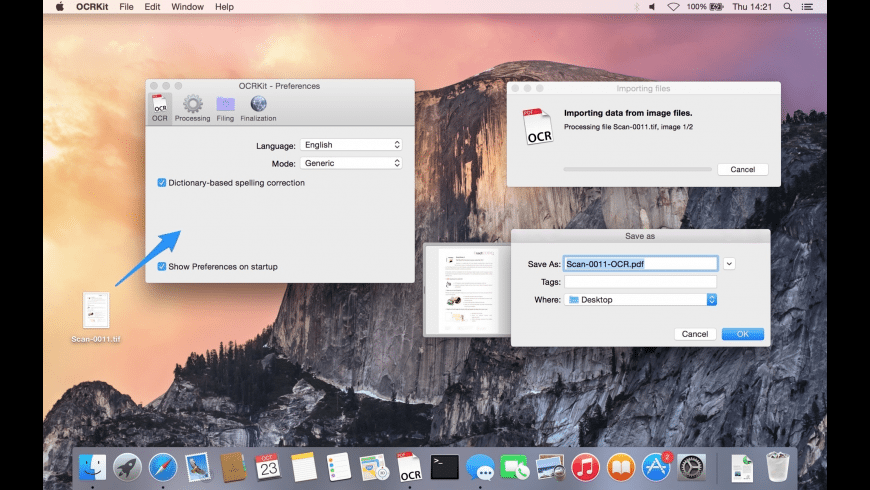Click the volume icon in menu bar
This screenshot has width=870, height=490.
[652, 7]
